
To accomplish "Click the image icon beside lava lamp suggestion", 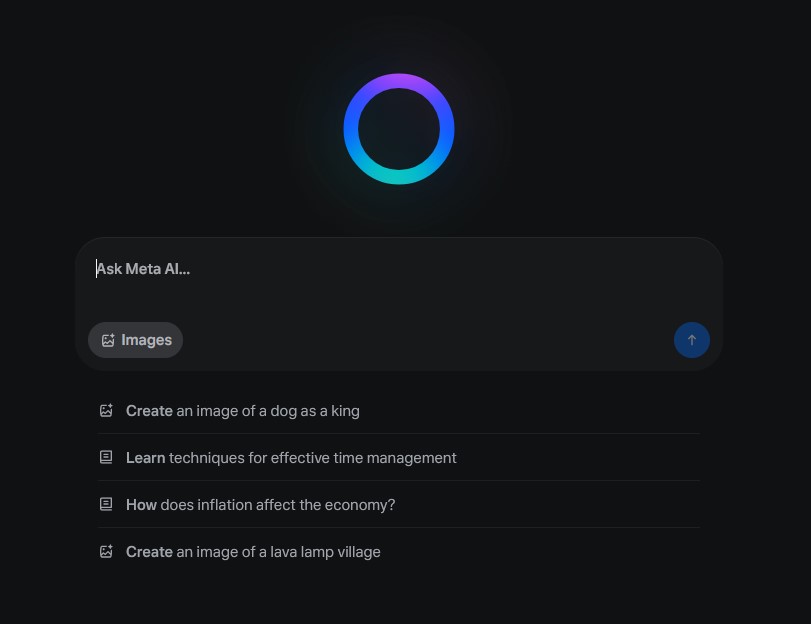I will [x=106, y=551].
